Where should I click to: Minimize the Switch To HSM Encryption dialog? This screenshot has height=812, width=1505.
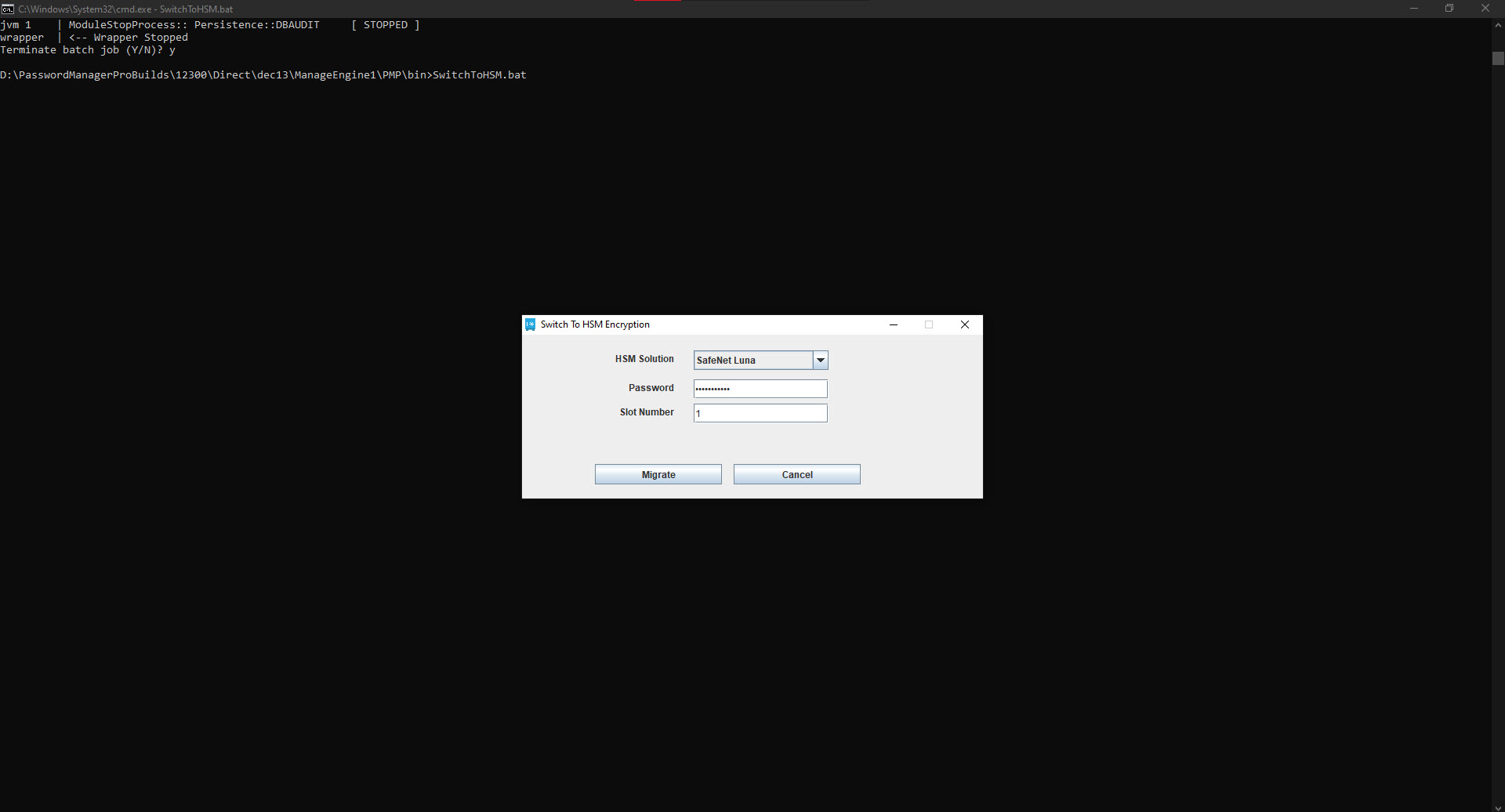[894, 324]
